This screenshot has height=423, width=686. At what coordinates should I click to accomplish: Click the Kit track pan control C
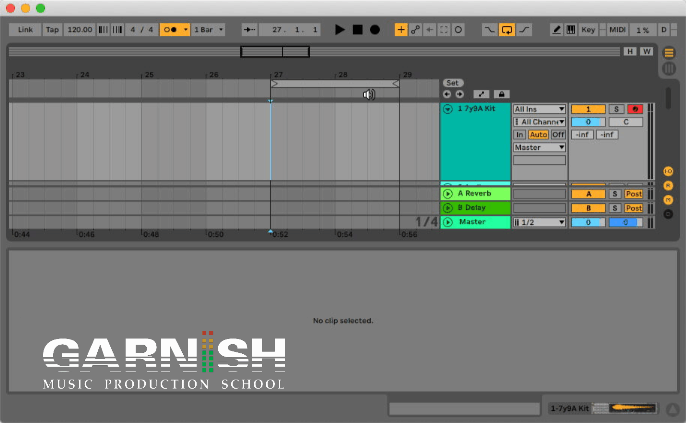tap(626, 122)
